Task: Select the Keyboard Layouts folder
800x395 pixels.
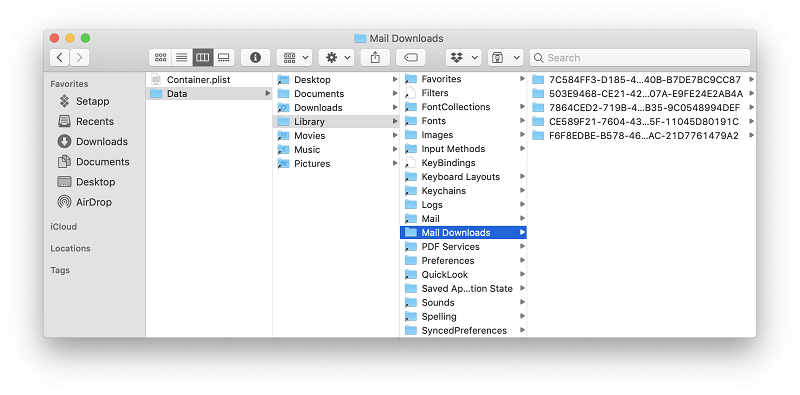Action: [x=463, y=177]
